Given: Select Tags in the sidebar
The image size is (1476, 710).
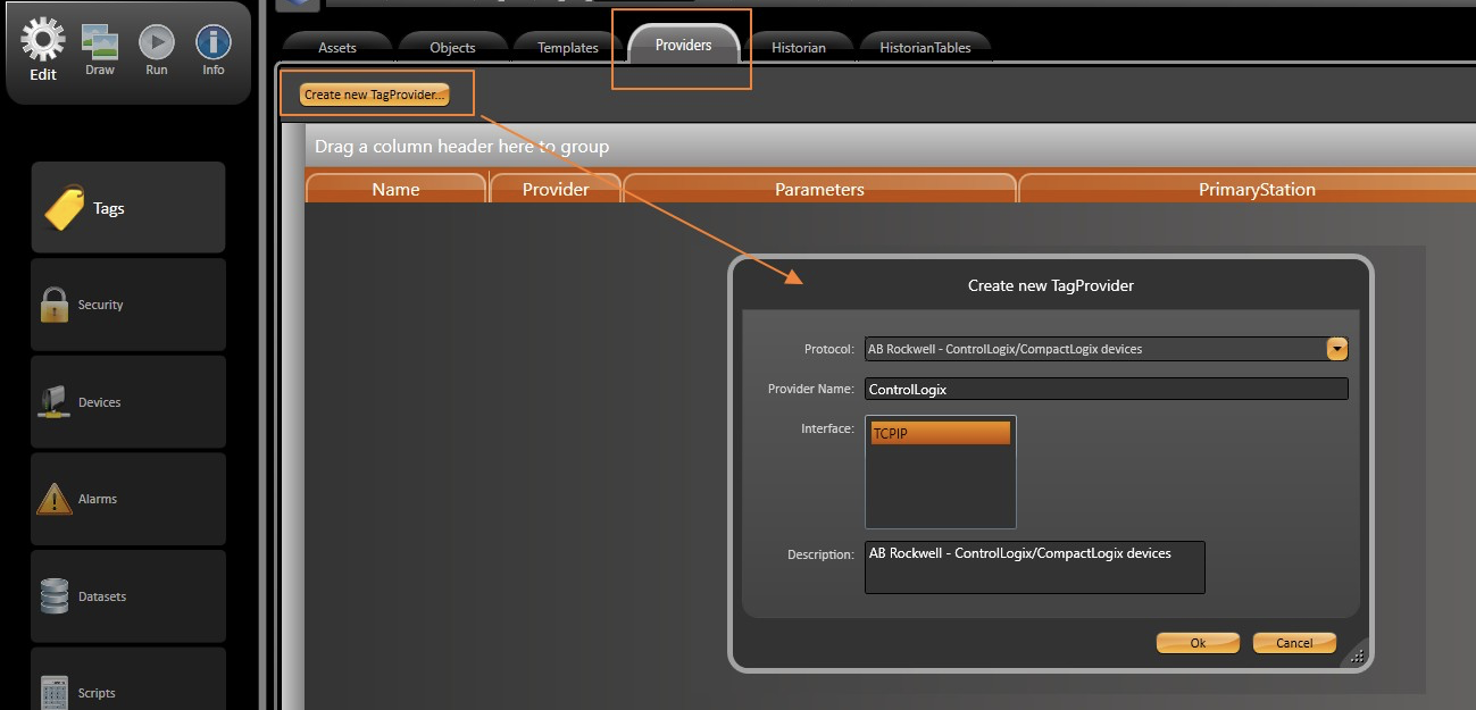Looking at the screenshot, I should tap(128, 208).
